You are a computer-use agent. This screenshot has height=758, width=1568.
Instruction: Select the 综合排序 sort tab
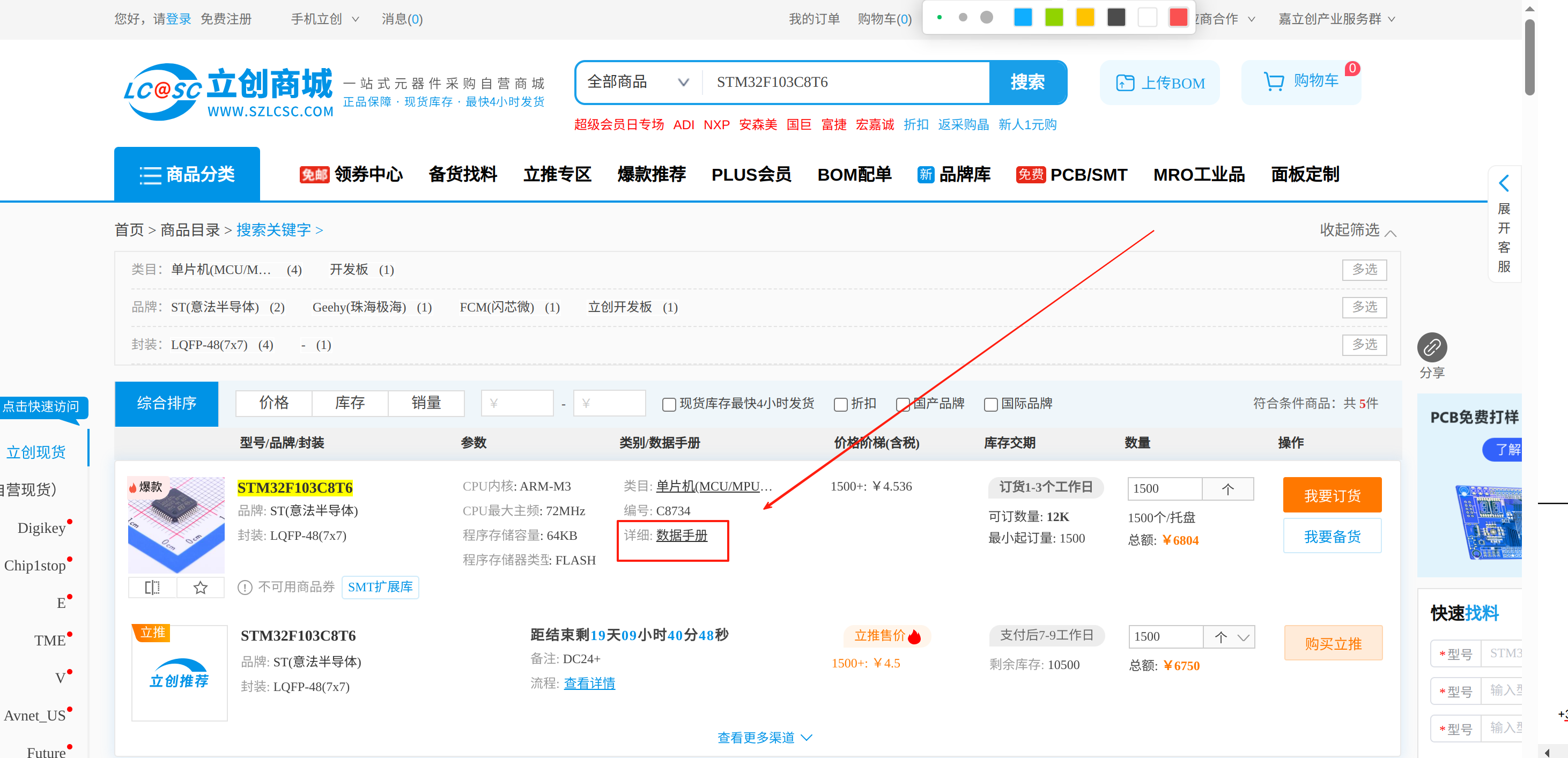(x=166, y=403)
